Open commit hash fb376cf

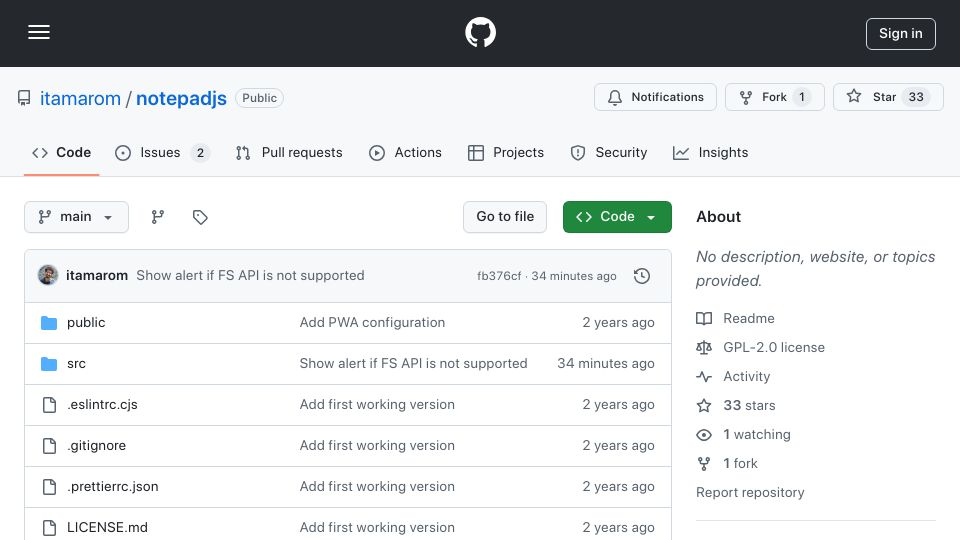[x=499, y=276]
